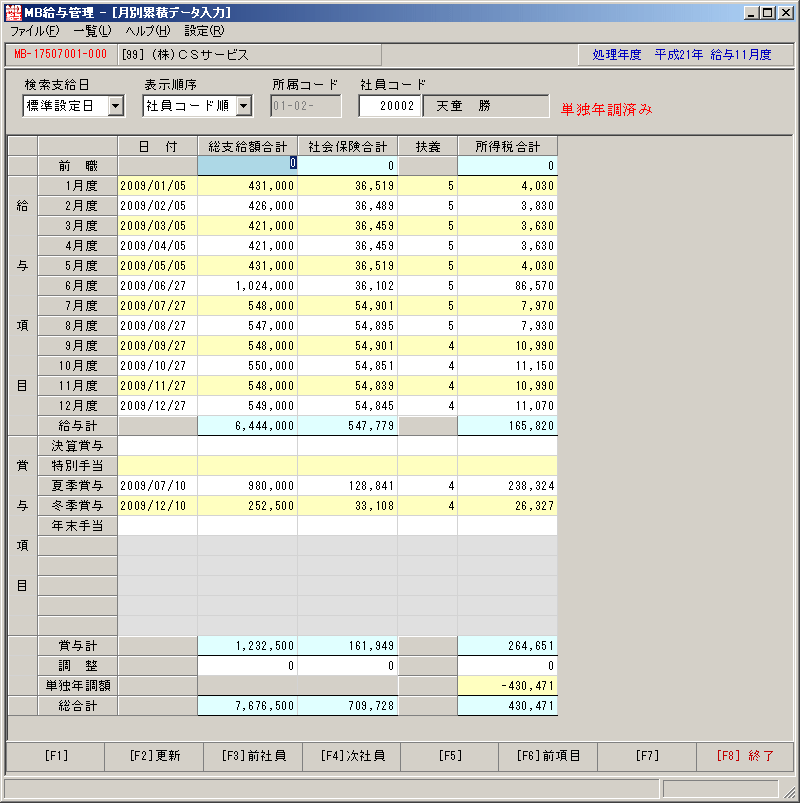
Task: Select 6月度 総支給額合計 value 1,024,000
Action: click(x=247, y=286)
